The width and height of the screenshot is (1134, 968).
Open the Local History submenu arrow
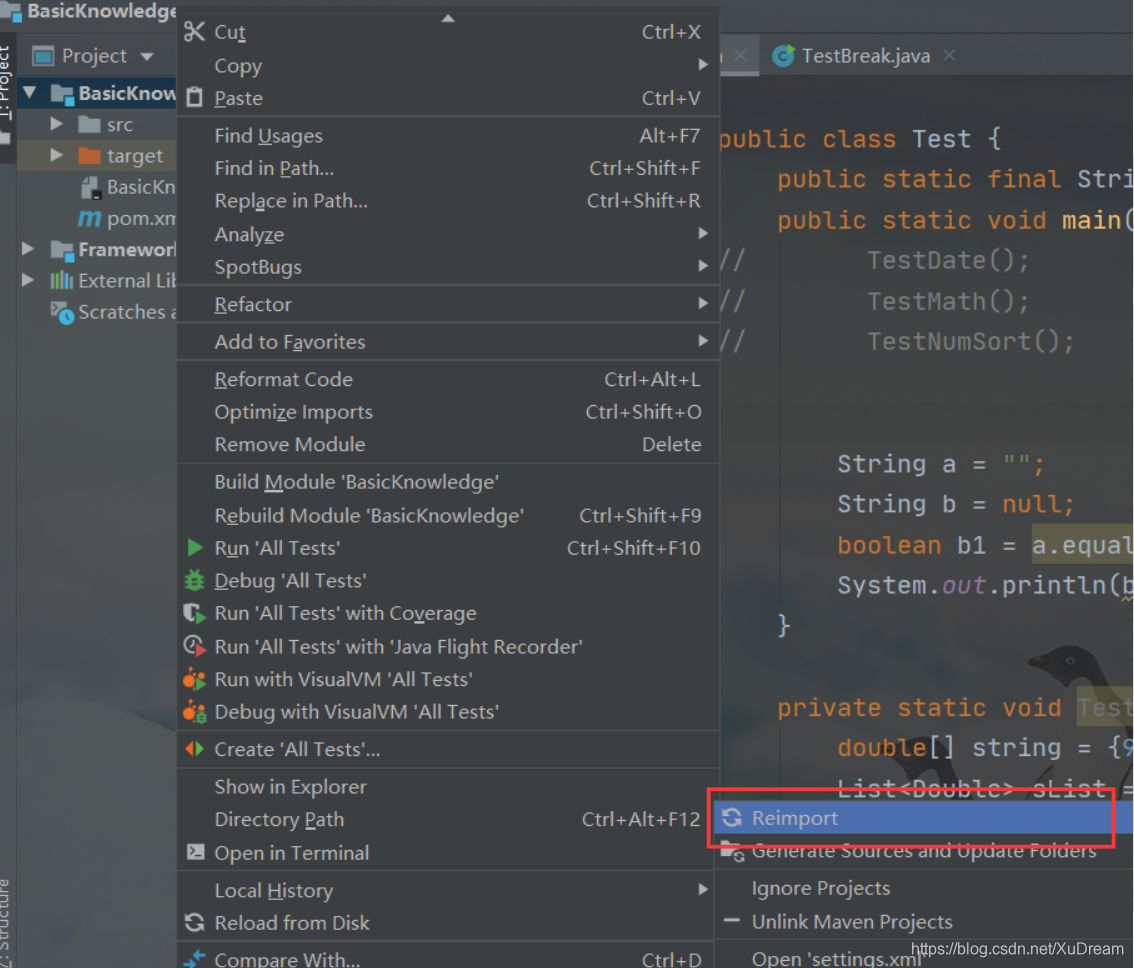click(x=703, y=889)
